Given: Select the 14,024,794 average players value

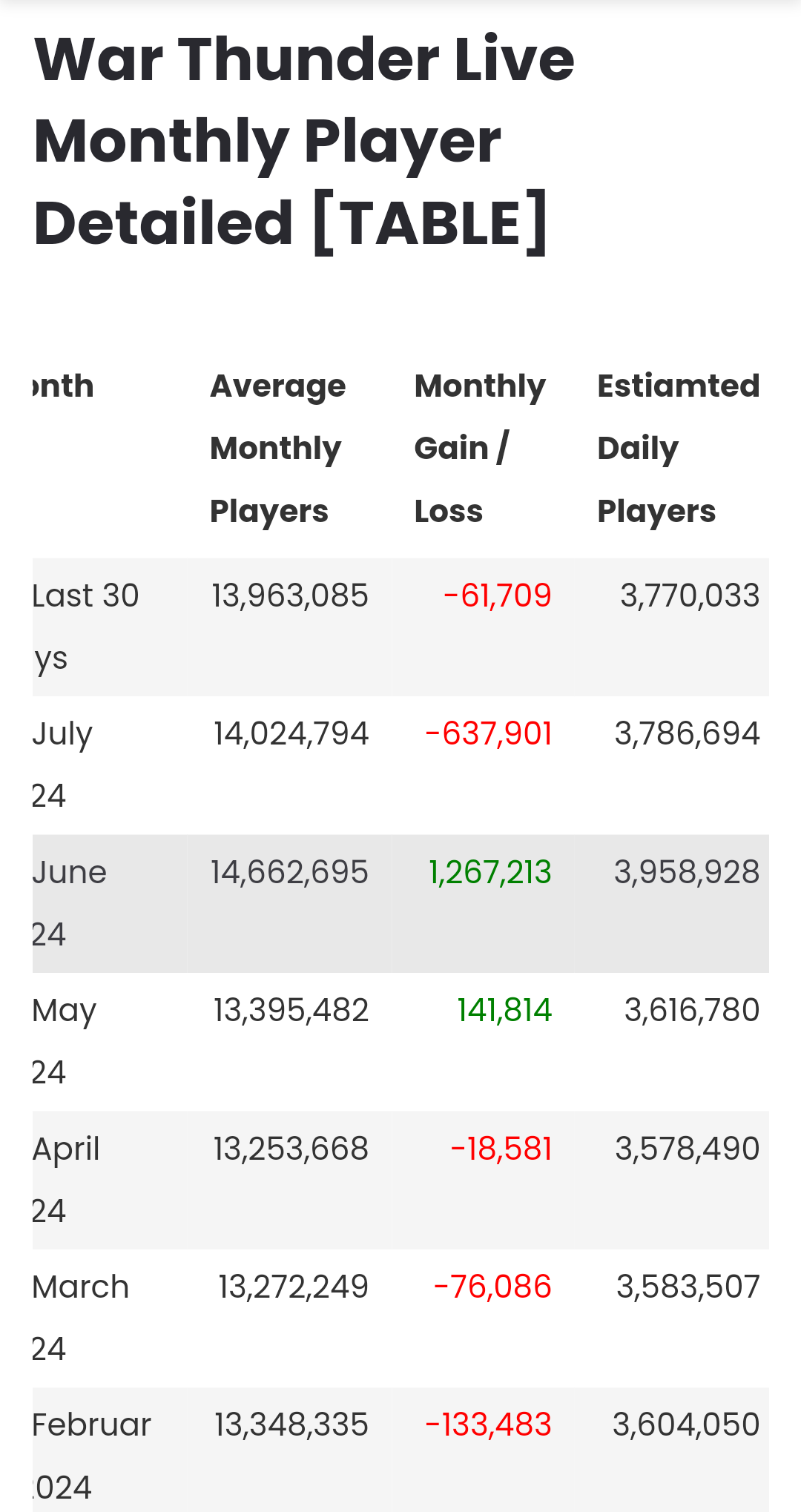Looking at the screenshot, I should coord(291,734).
